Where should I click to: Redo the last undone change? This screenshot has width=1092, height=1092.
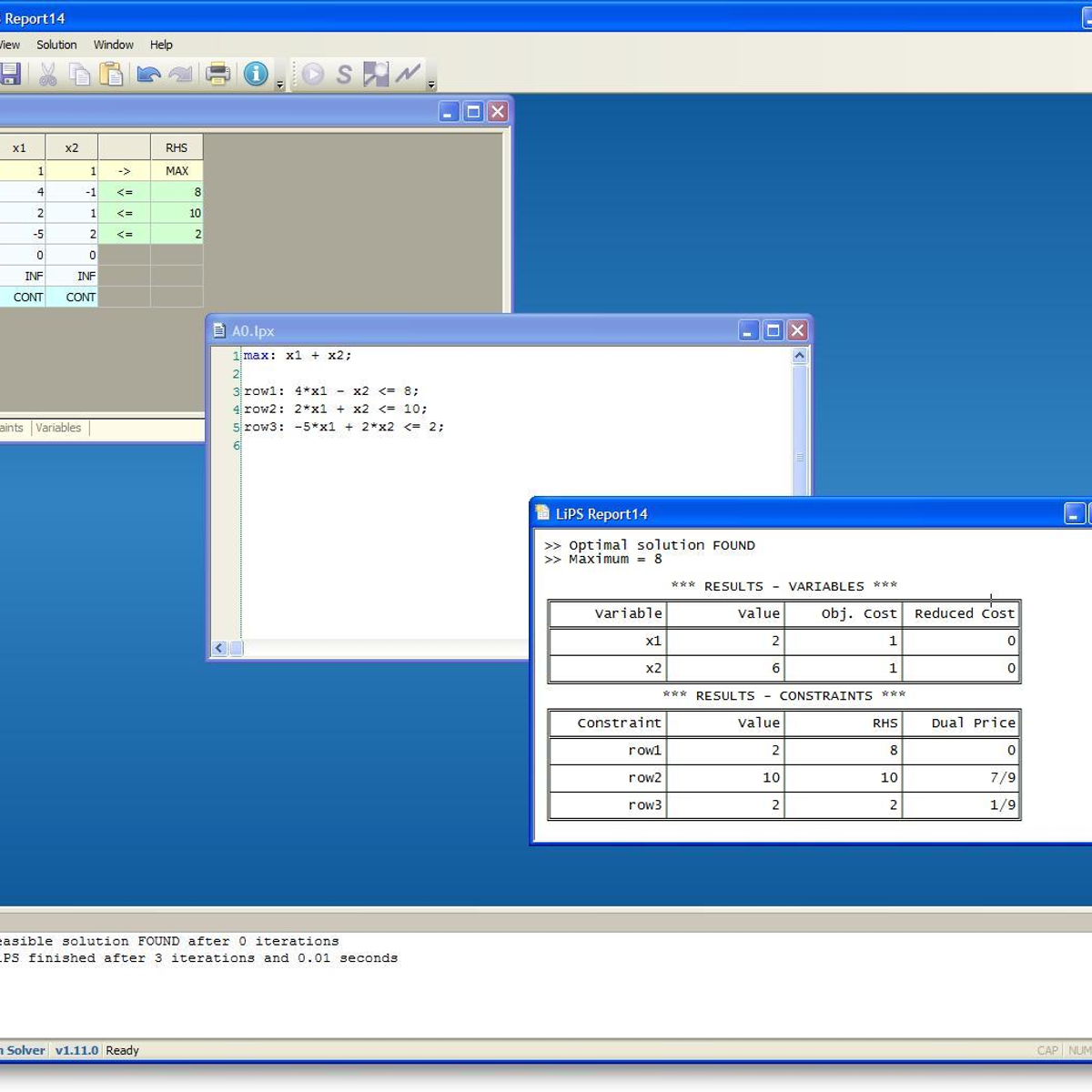pos(179,75)
